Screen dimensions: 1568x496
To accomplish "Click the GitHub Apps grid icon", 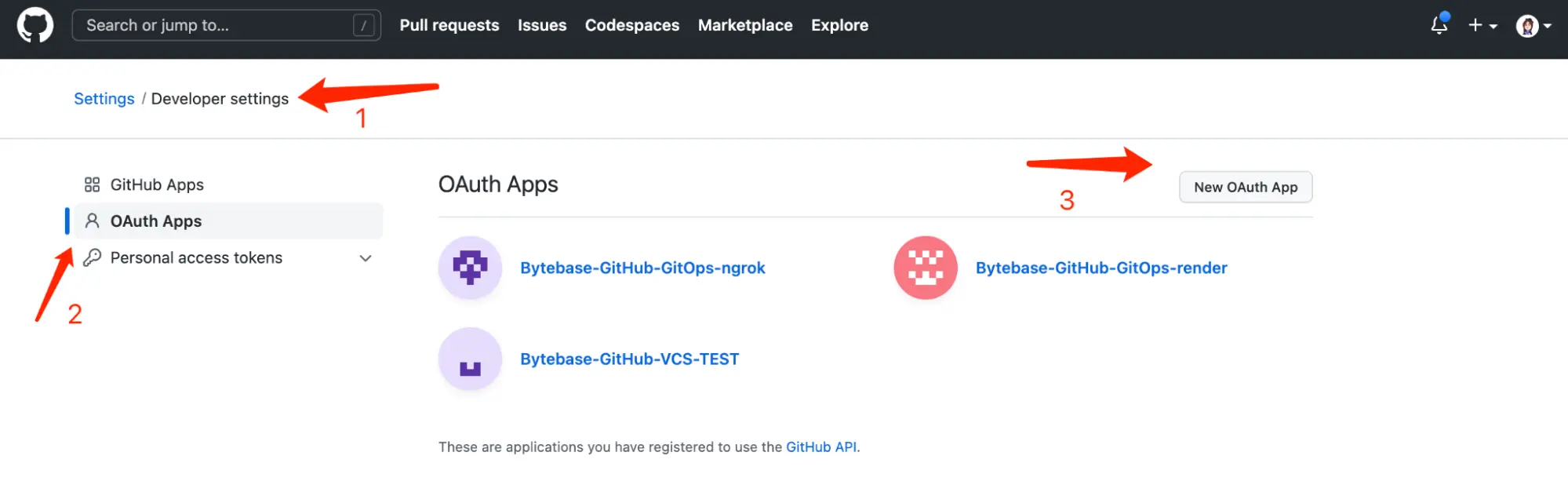I will point(92,184).
